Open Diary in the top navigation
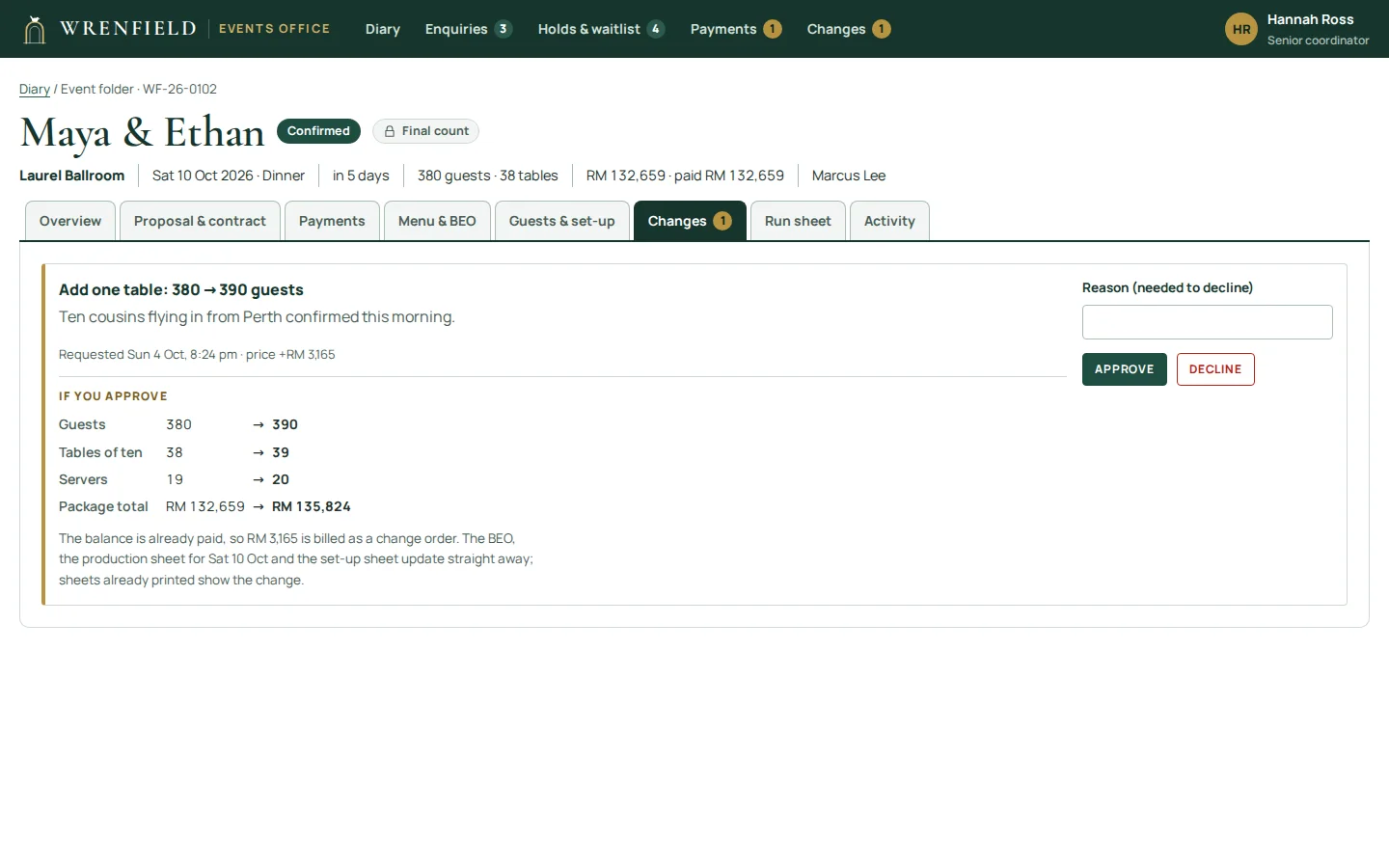1389x868 pixels. (383, 29)
